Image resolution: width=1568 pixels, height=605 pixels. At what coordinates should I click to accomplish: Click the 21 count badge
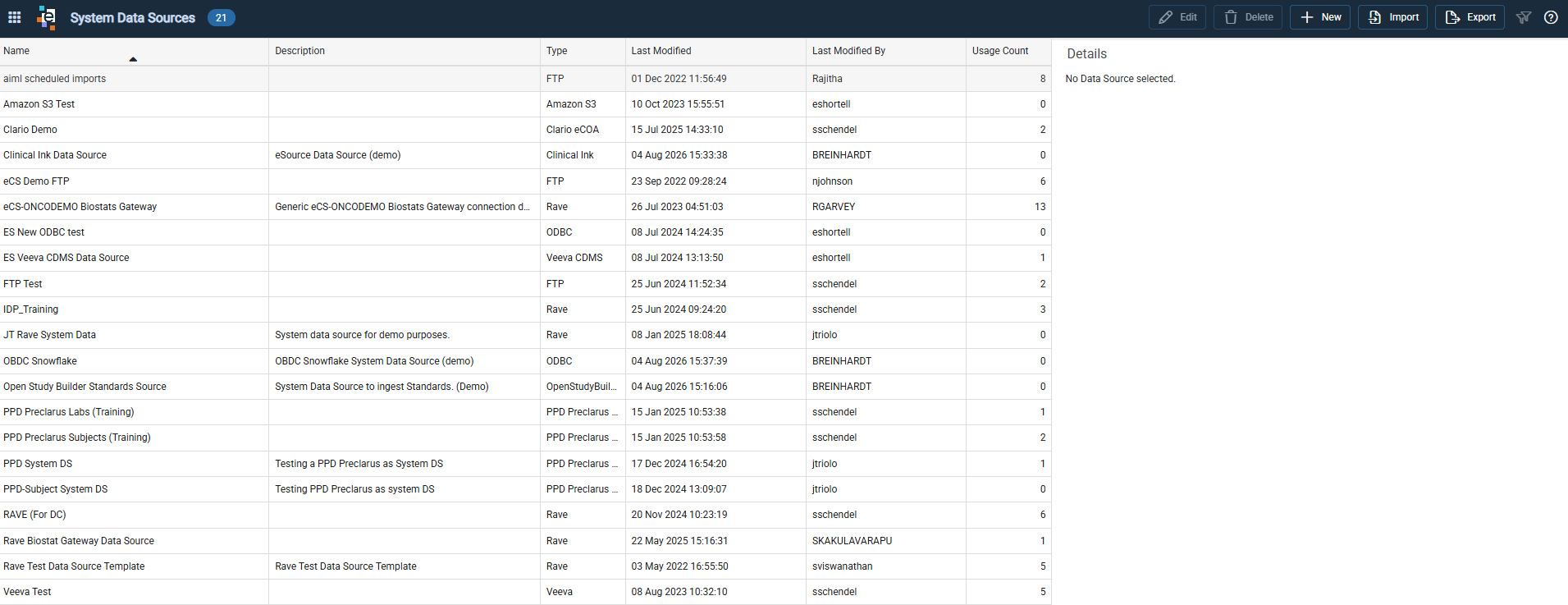click(221, 17)
